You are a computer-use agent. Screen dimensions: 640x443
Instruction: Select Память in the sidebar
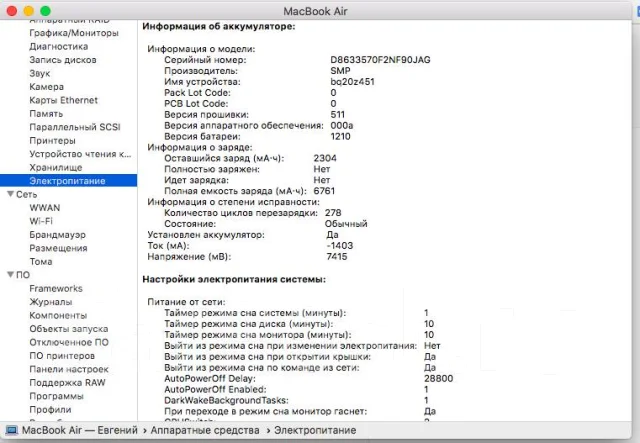point(46,114)
